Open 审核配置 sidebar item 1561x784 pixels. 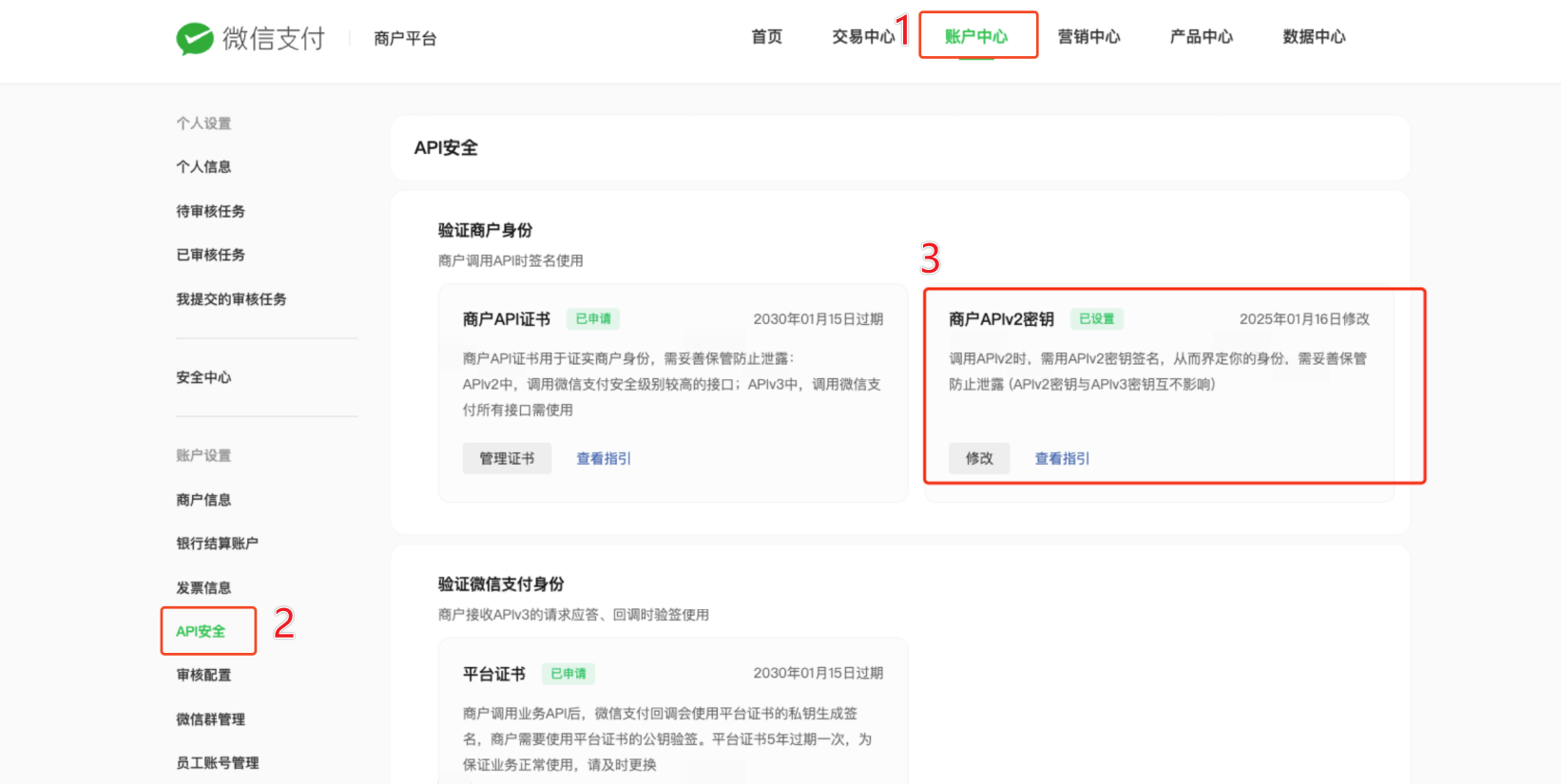tap(203, 675)
